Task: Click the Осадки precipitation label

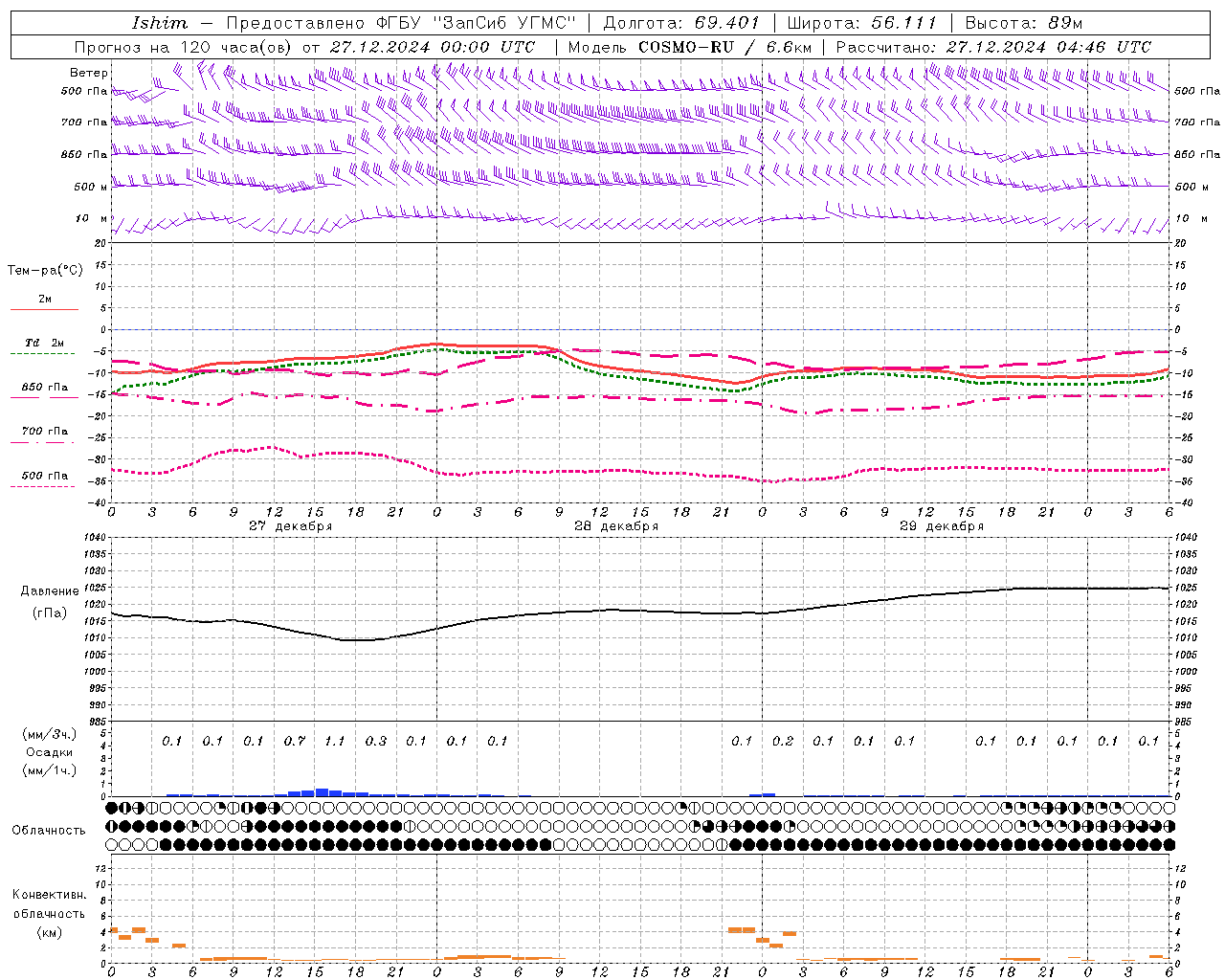Action: (50, 752)
